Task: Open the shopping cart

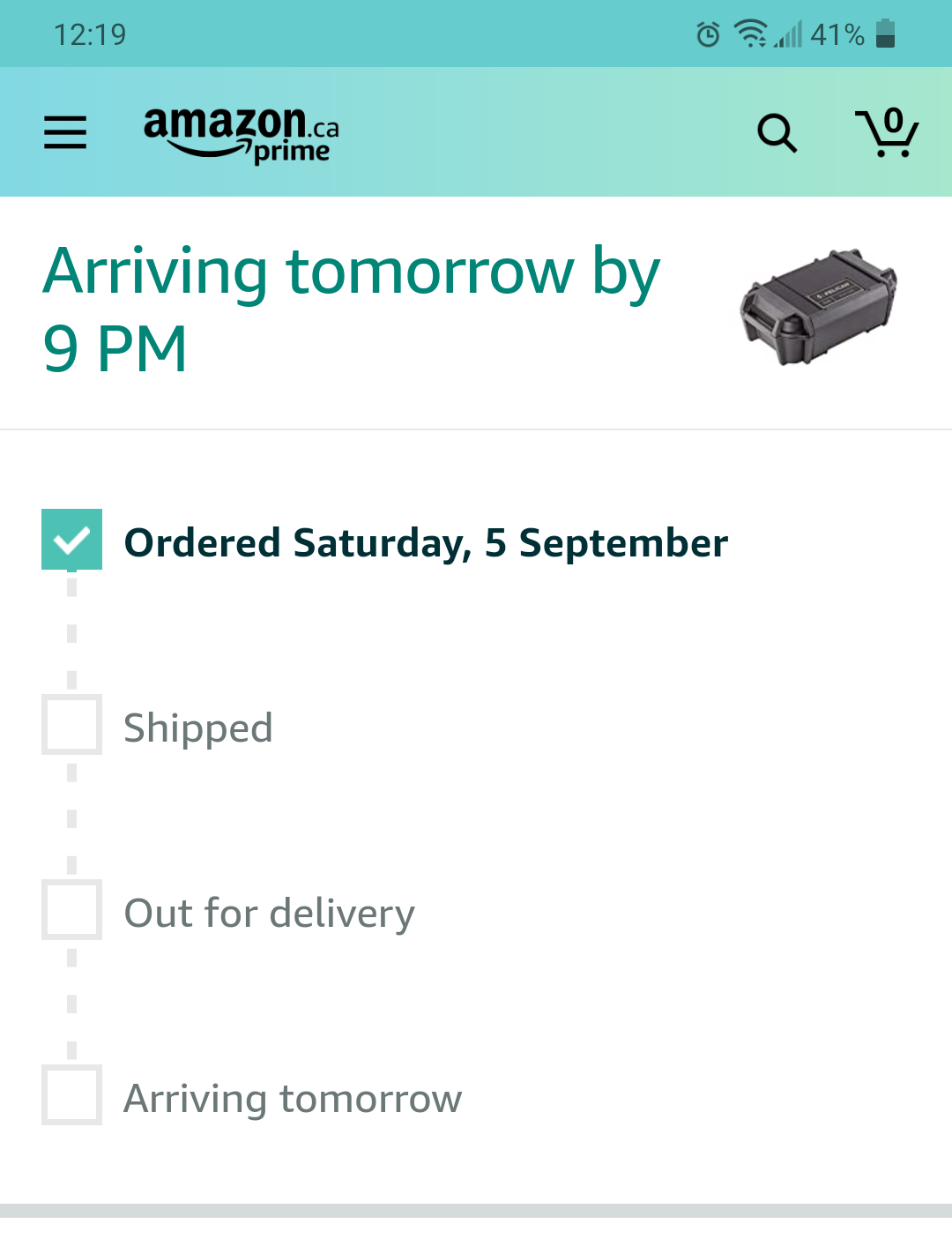Action: 887,132
